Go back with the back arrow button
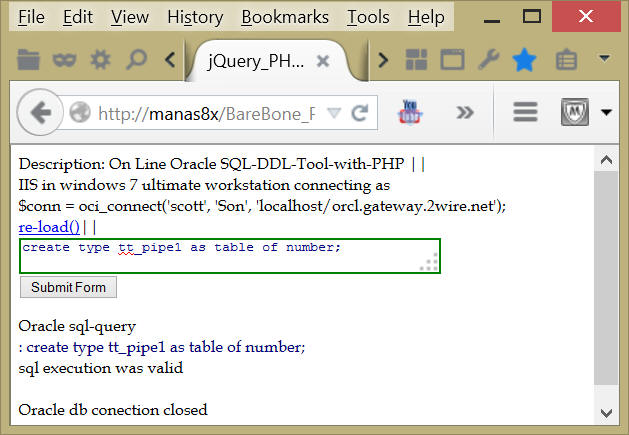 point(40,112)
